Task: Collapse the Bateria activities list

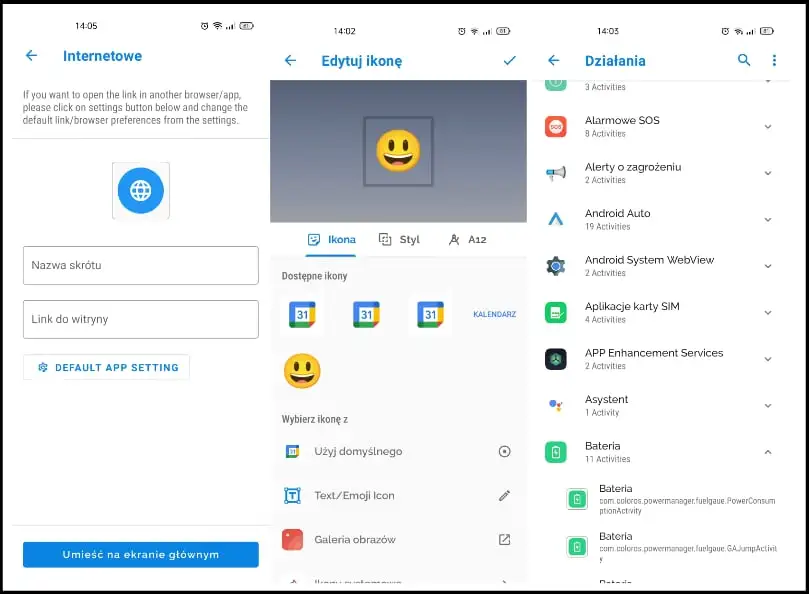Action: (767, 452)
